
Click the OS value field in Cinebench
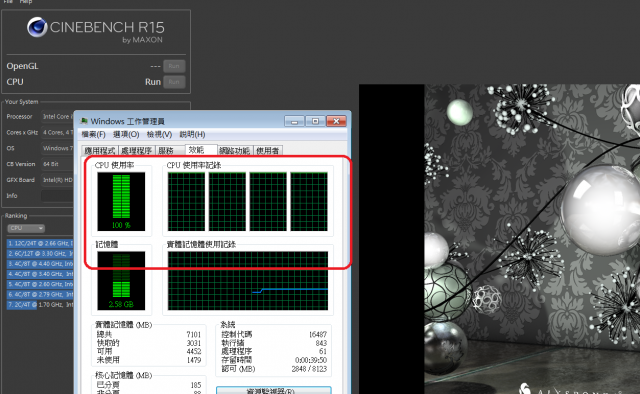57,148
